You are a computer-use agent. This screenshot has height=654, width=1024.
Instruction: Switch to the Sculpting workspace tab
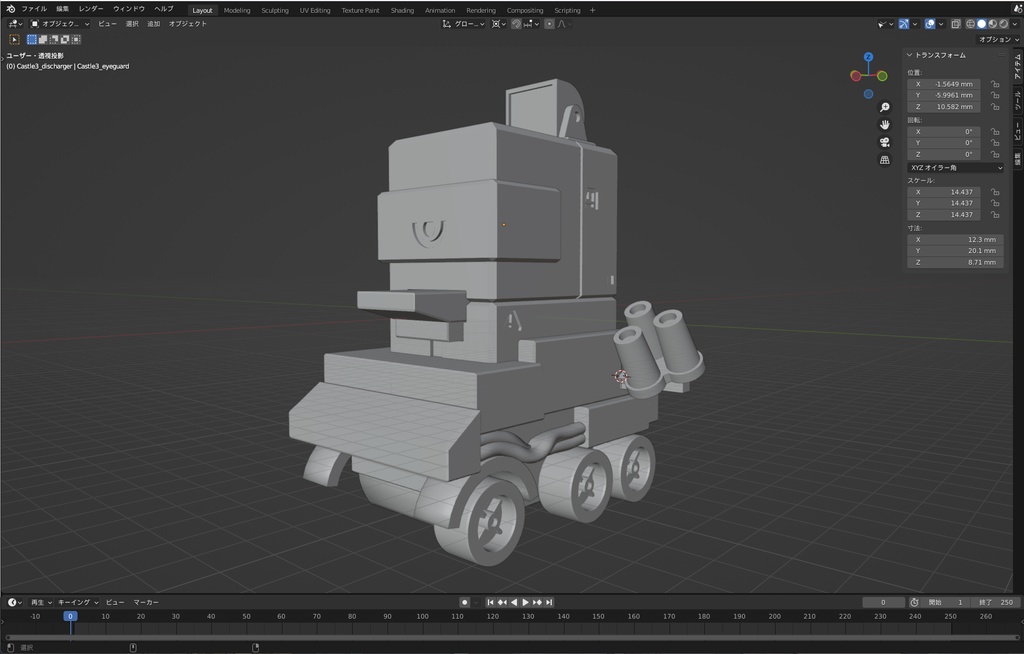point(275,10)
